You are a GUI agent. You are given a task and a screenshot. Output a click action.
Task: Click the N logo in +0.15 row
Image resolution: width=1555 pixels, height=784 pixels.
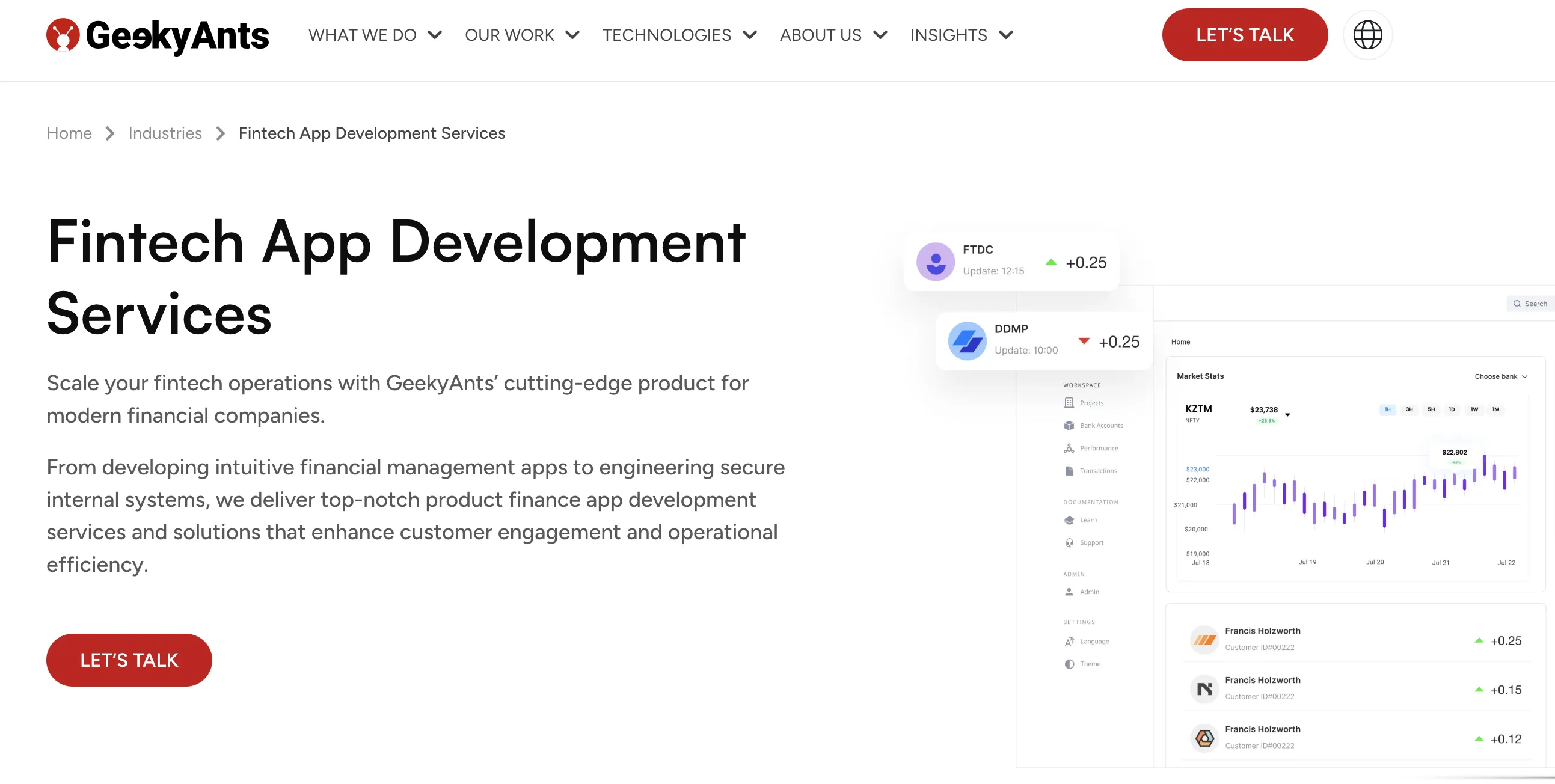tap(1204, 688)
